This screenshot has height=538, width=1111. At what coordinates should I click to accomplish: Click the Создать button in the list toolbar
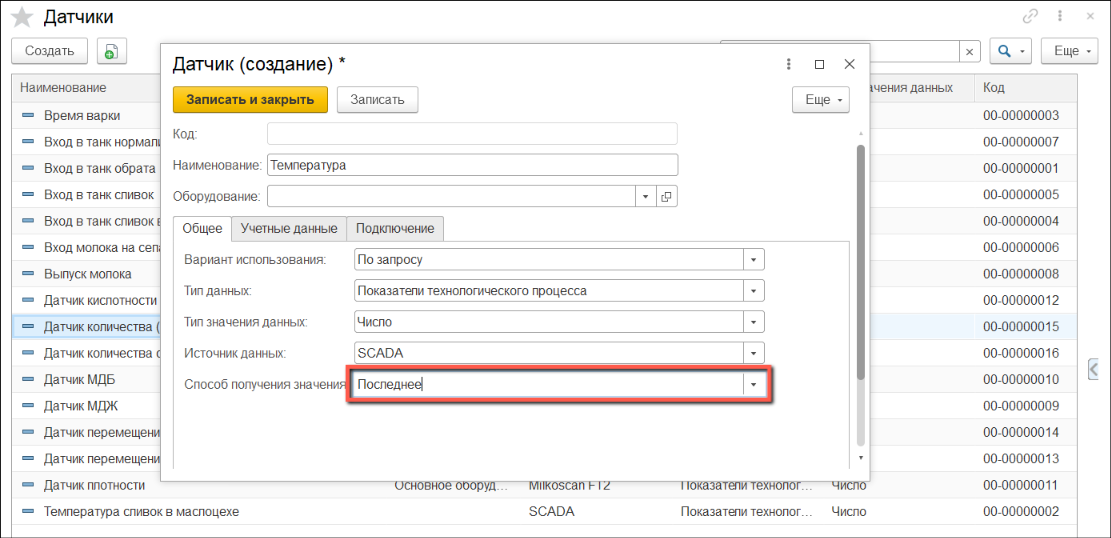coord(50,51)
